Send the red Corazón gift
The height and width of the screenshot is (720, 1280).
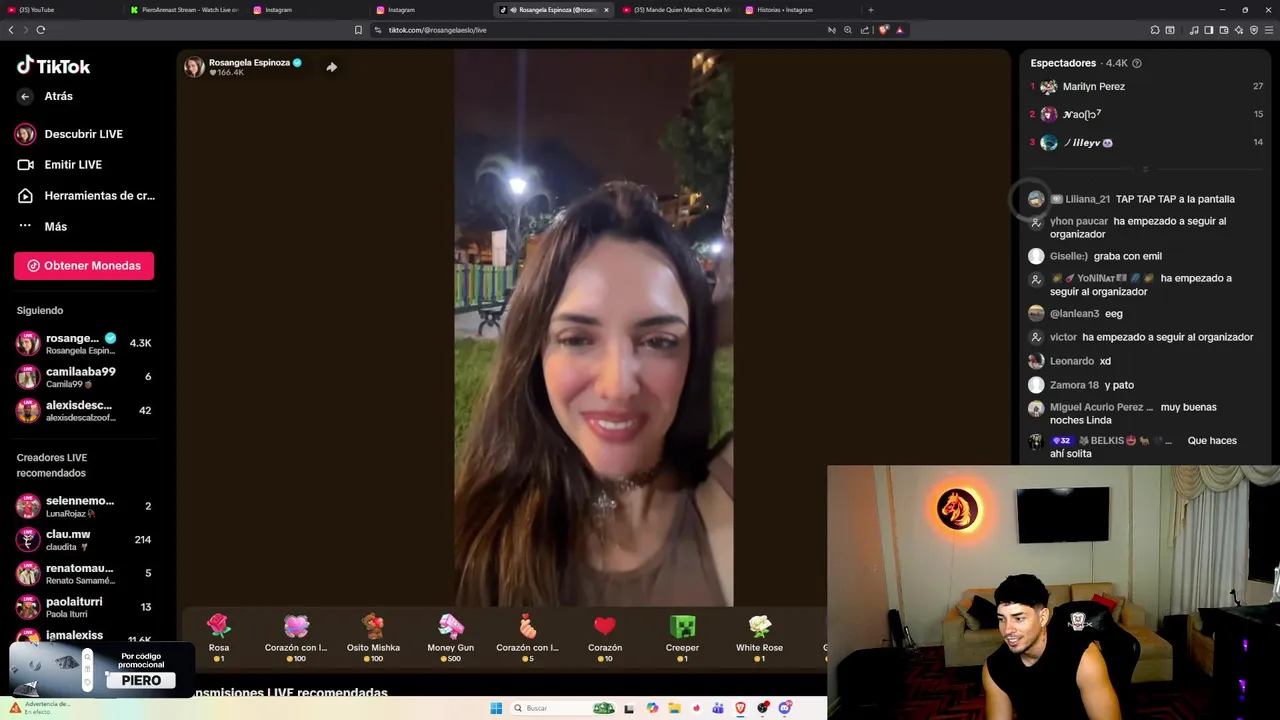click(x=605, y=638)
